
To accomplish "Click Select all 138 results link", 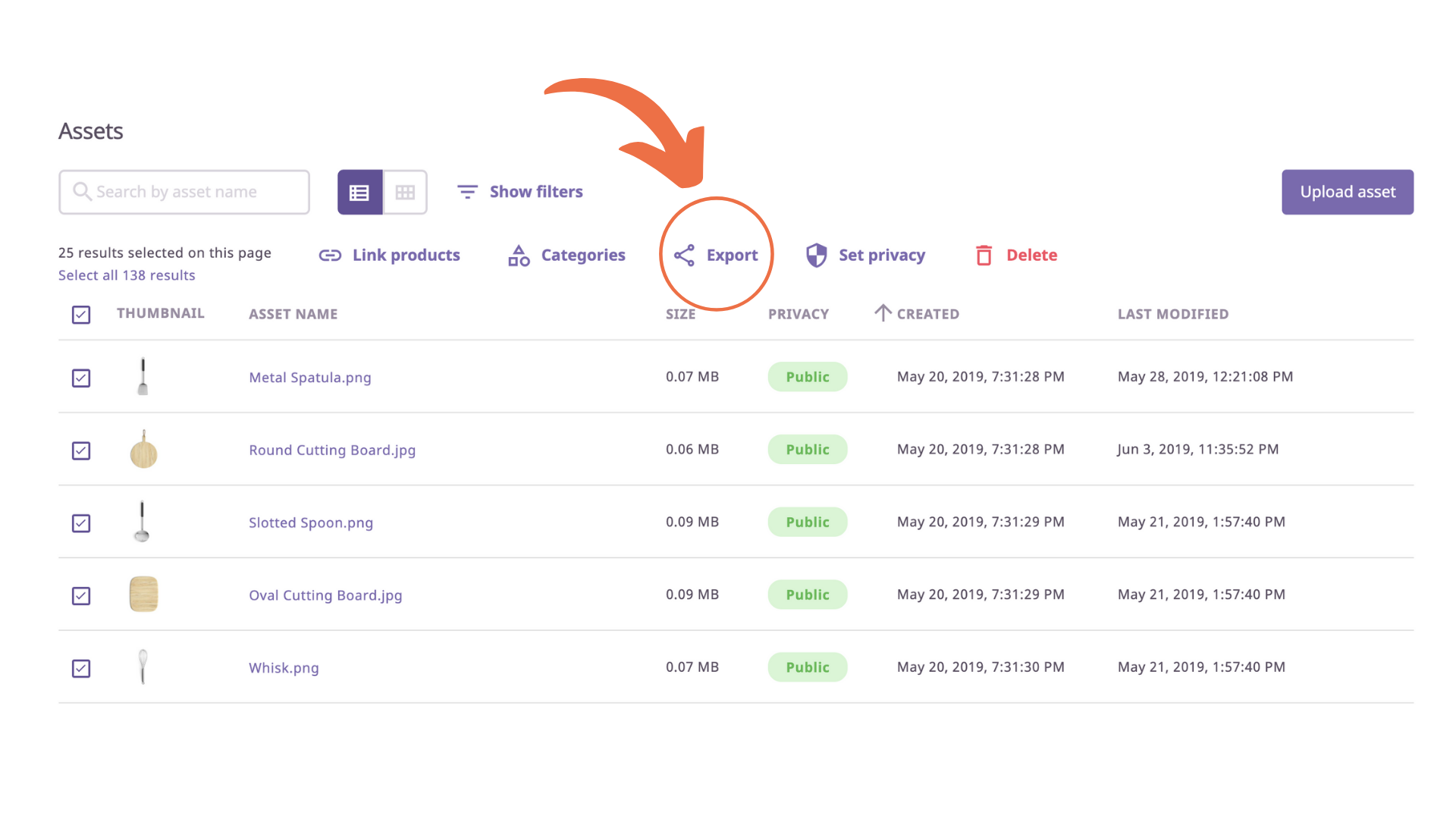I will pos(127,275).
